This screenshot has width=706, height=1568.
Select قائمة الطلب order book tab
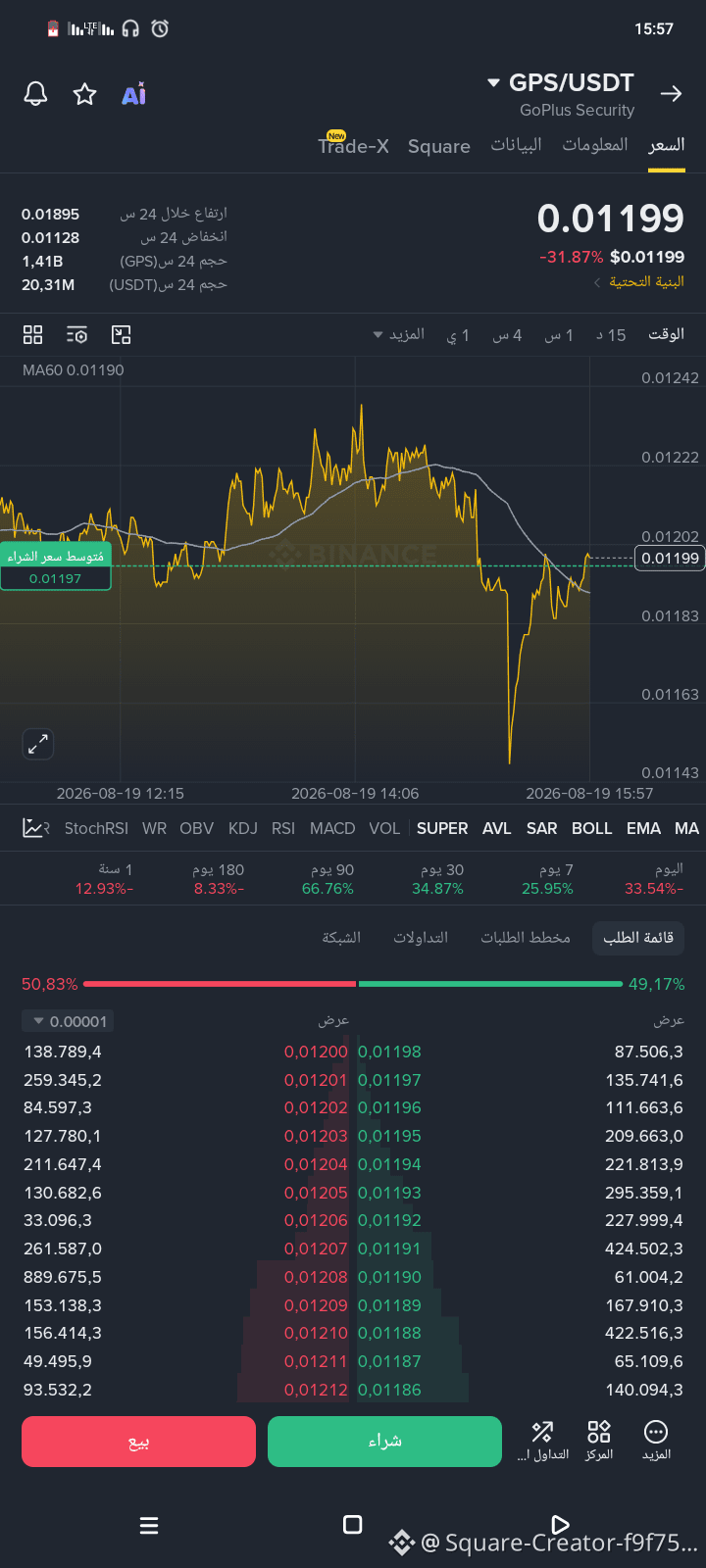pos(638,938)
